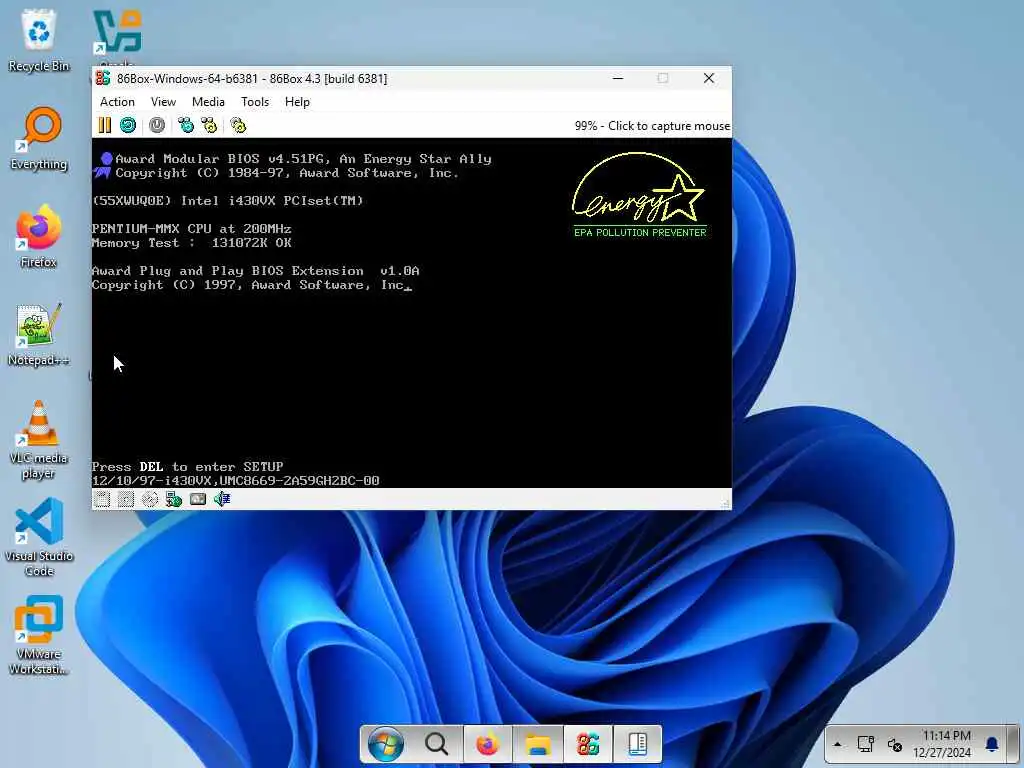Click the CD-ROM disc status icon

tap(150, 500)
